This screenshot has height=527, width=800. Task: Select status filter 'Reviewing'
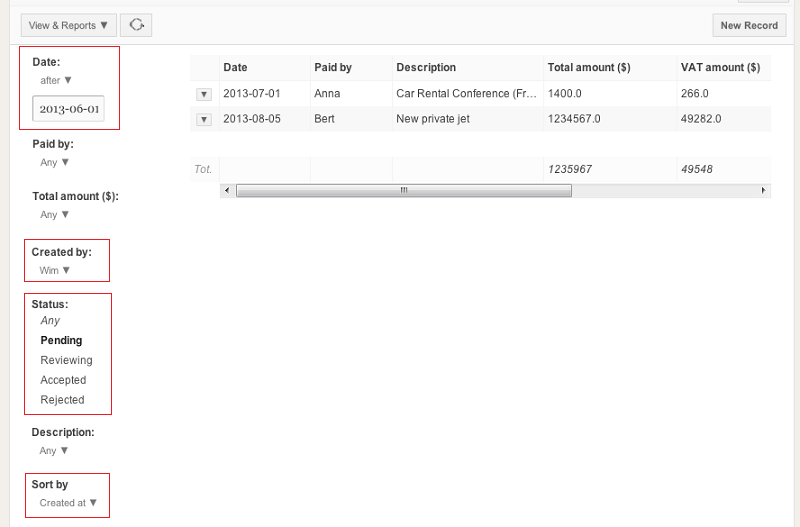click(66, 360)
